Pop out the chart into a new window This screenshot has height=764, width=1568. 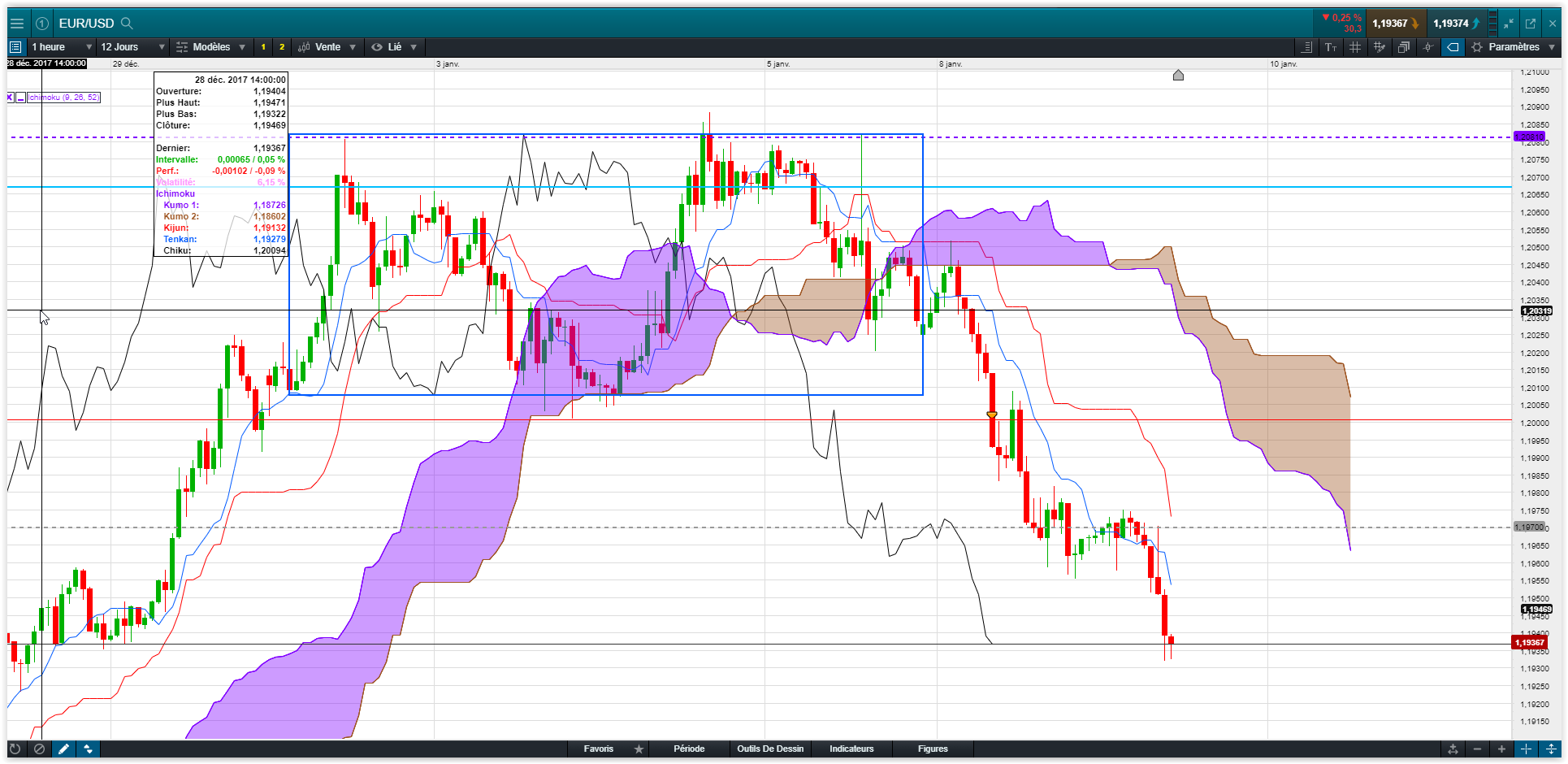point(1531,24)
